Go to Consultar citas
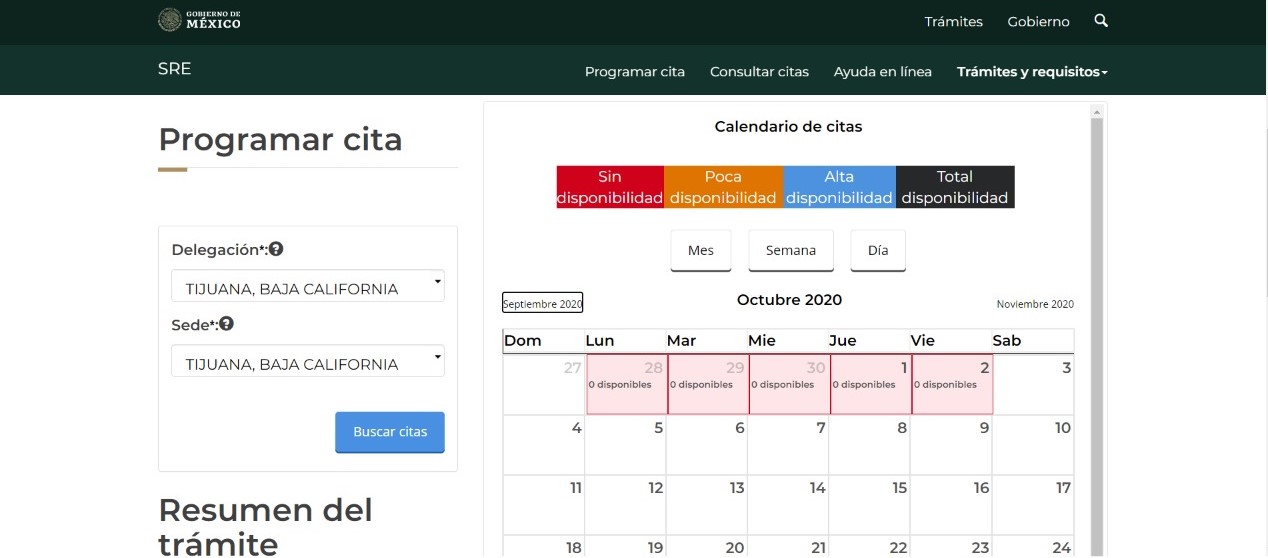 click(759, 72)
